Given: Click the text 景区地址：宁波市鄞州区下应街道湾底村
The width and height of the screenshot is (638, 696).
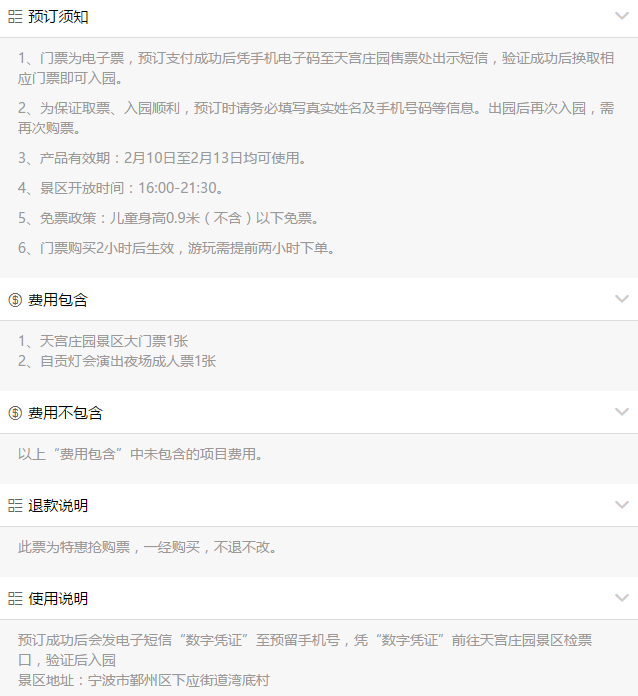Looking at the screenshot, I should [x=144, y=680].
